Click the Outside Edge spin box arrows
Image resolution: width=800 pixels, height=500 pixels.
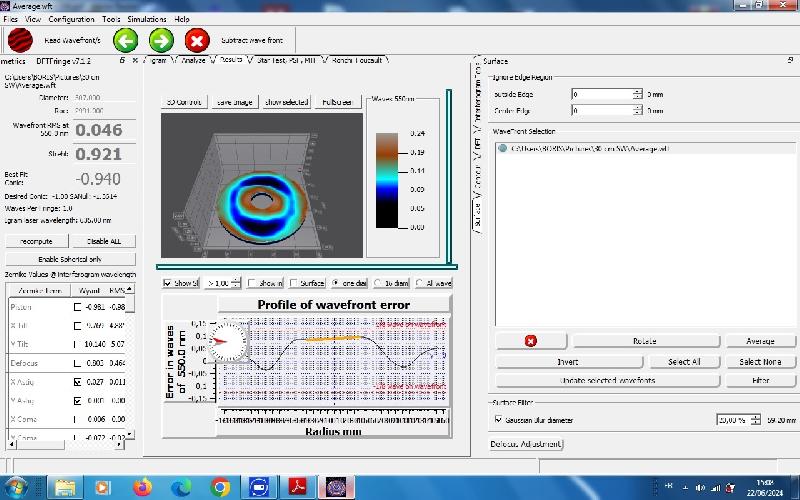(638, 94)
